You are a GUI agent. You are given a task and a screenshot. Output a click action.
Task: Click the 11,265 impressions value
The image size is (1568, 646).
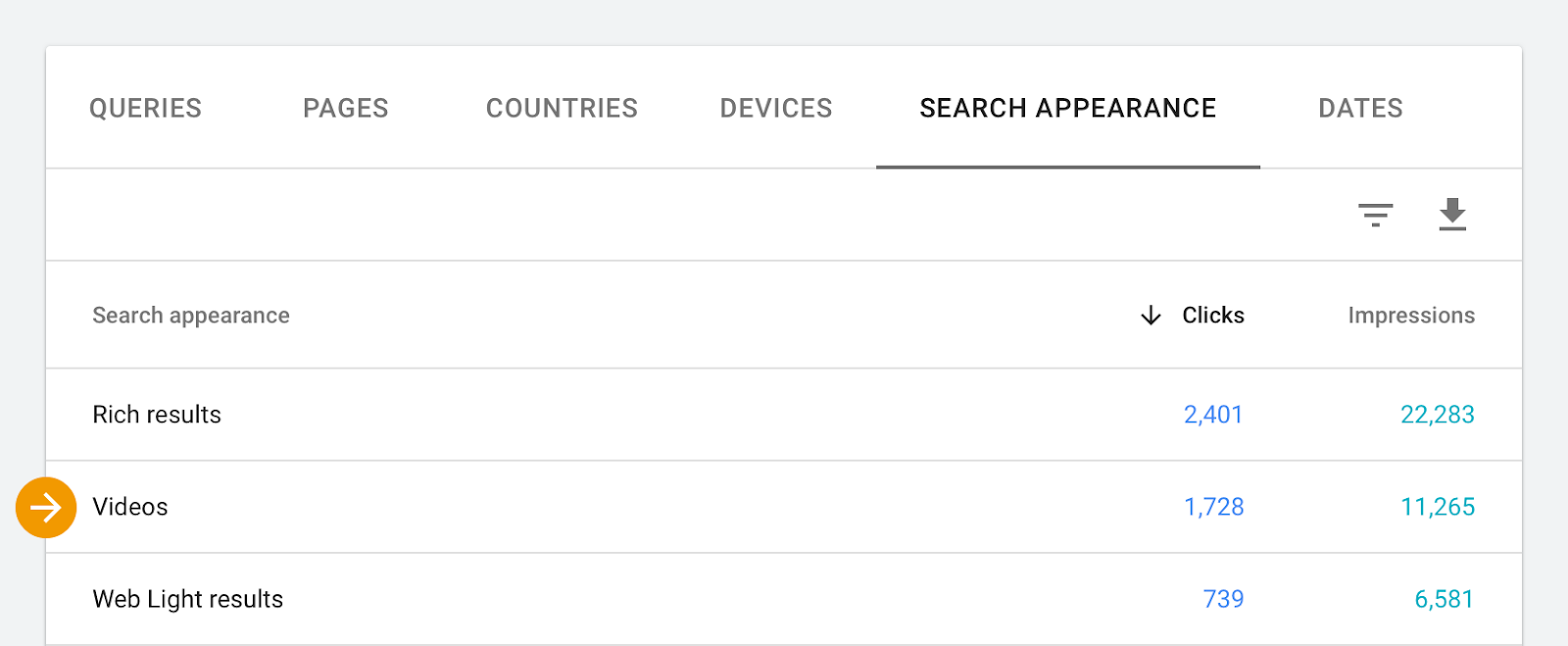pyautogui.click(x=1438, y=507)
